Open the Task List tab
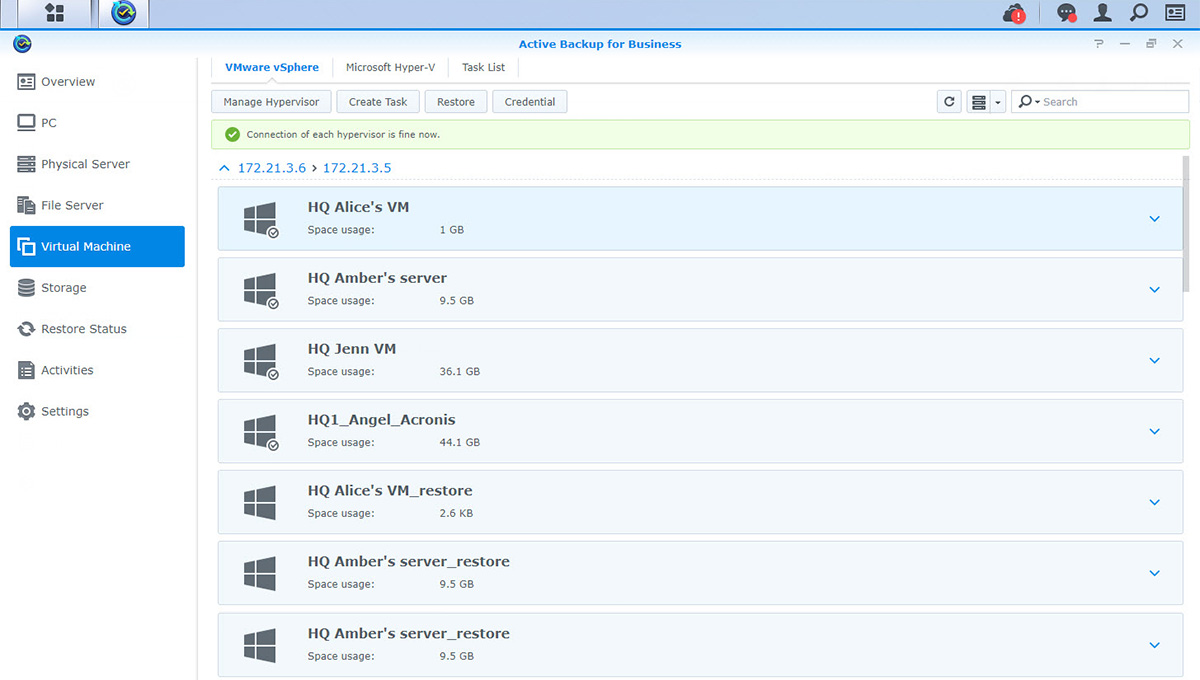Screen dimensions: 1200x680 (483, 68)
